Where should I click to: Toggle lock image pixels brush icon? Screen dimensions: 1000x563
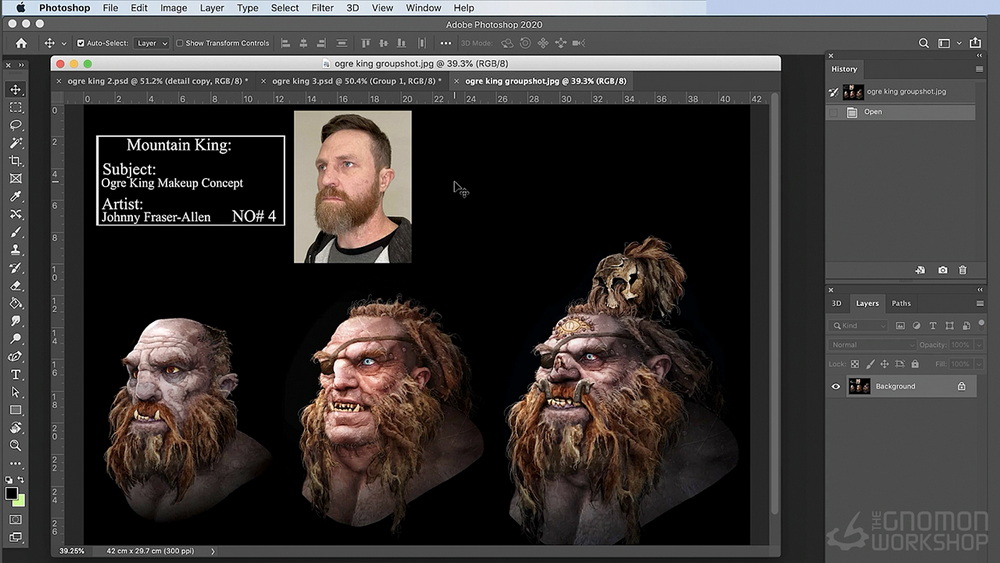[x=870, y=364]
